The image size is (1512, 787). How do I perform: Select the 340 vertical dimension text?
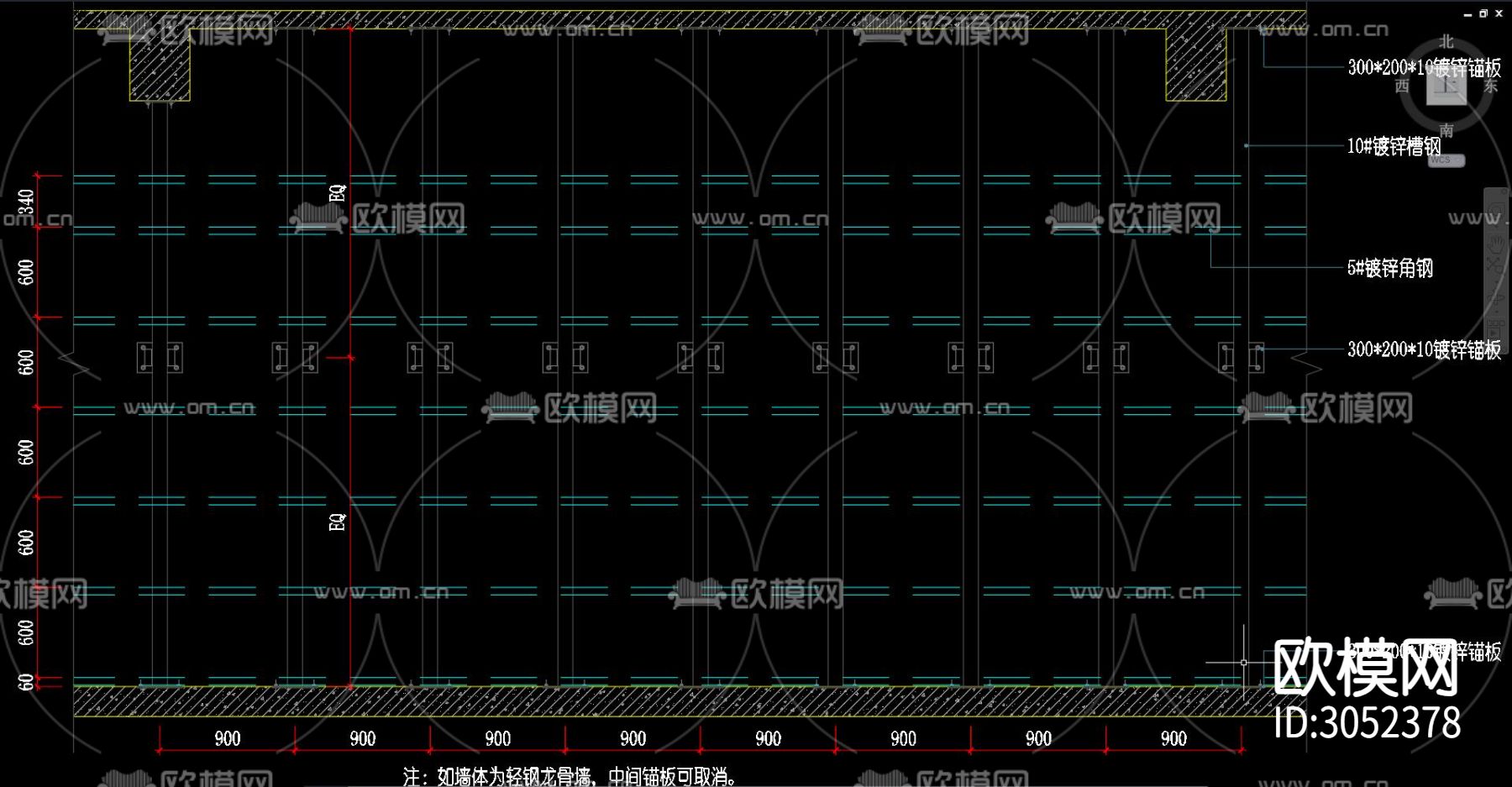coord(26,202)
